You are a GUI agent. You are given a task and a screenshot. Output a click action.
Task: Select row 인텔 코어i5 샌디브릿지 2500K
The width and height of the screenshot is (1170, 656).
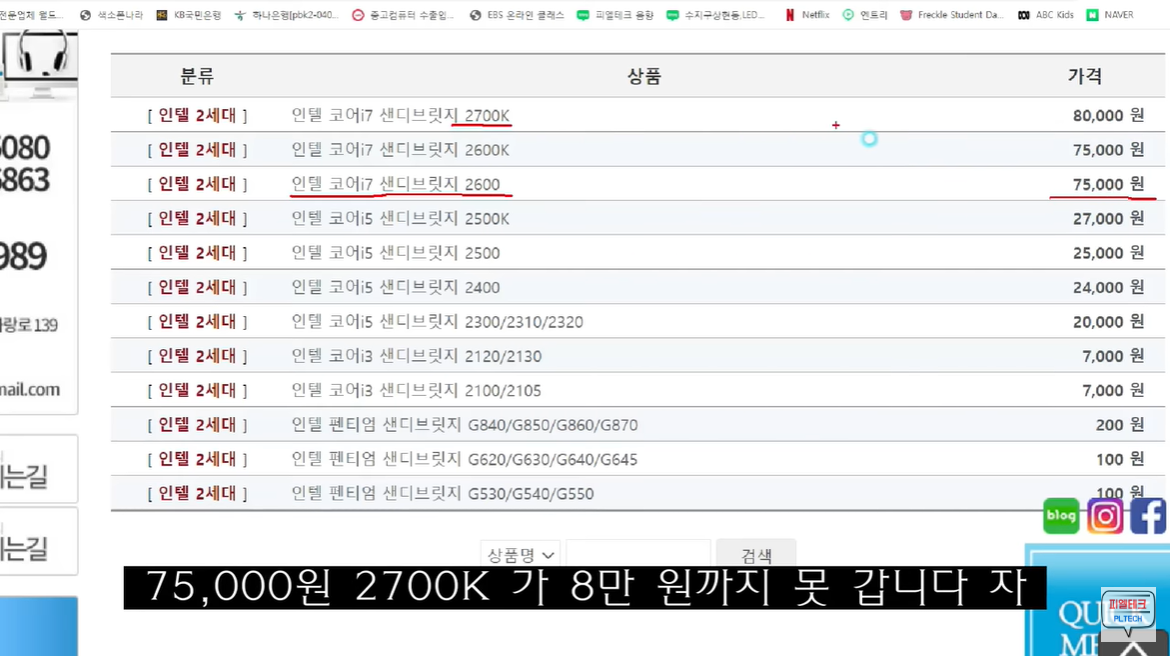[638, 218]
